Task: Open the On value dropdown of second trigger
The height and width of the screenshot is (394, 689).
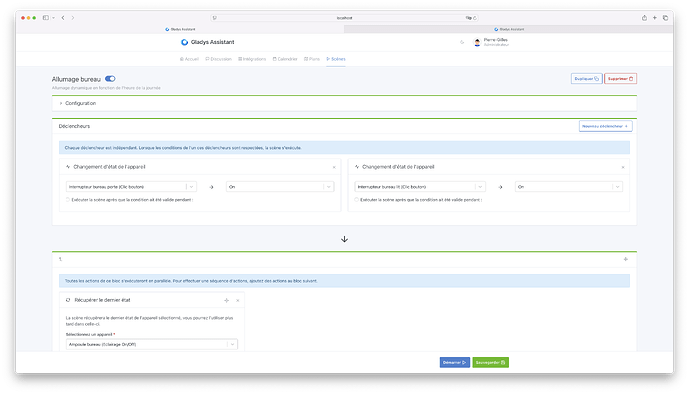Action: (569, 187)
